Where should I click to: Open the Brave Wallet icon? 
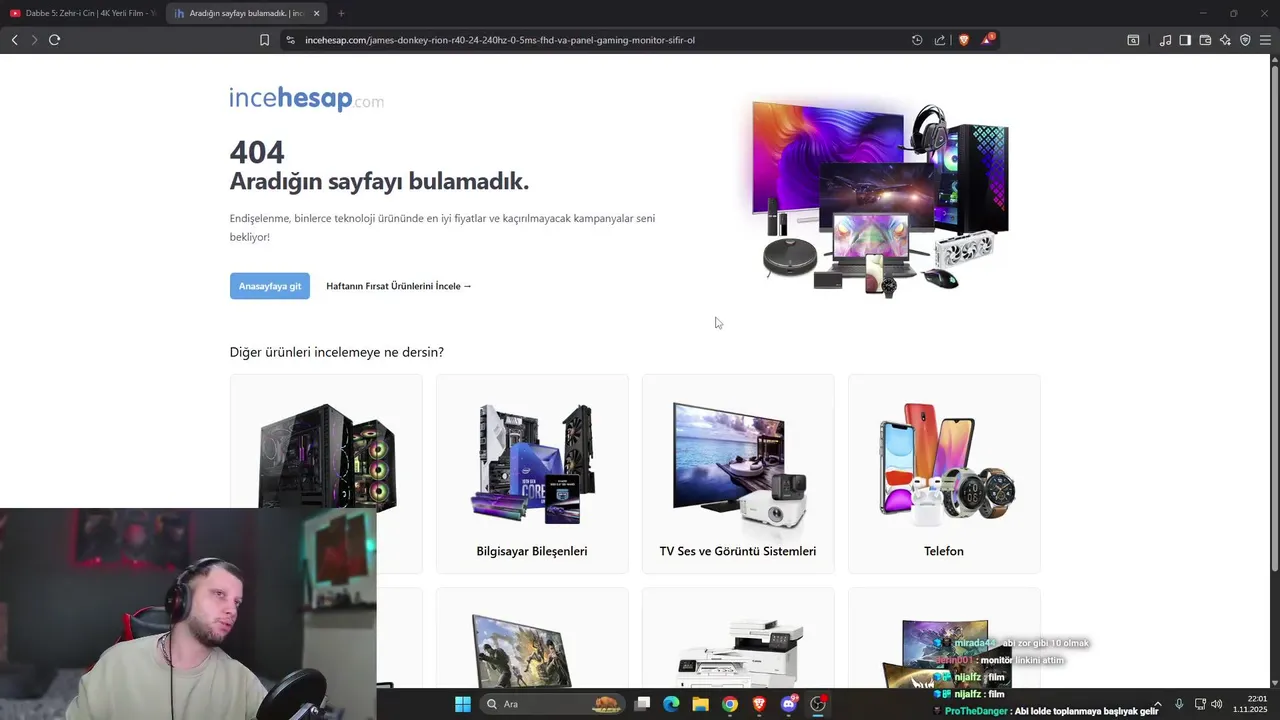point(1205,40)
